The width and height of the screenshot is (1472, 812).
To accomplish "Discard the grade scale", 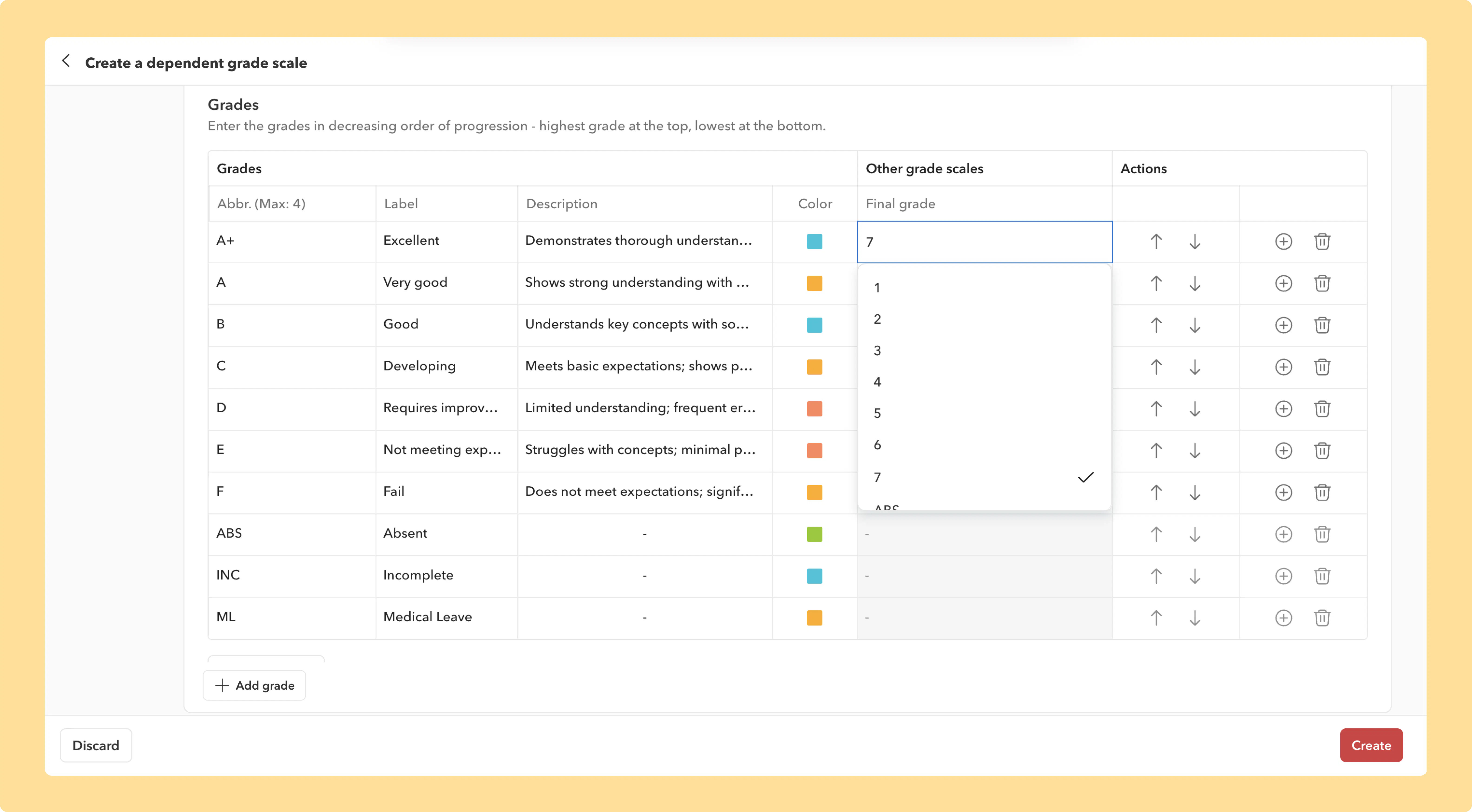I will [x=96, y=745].
